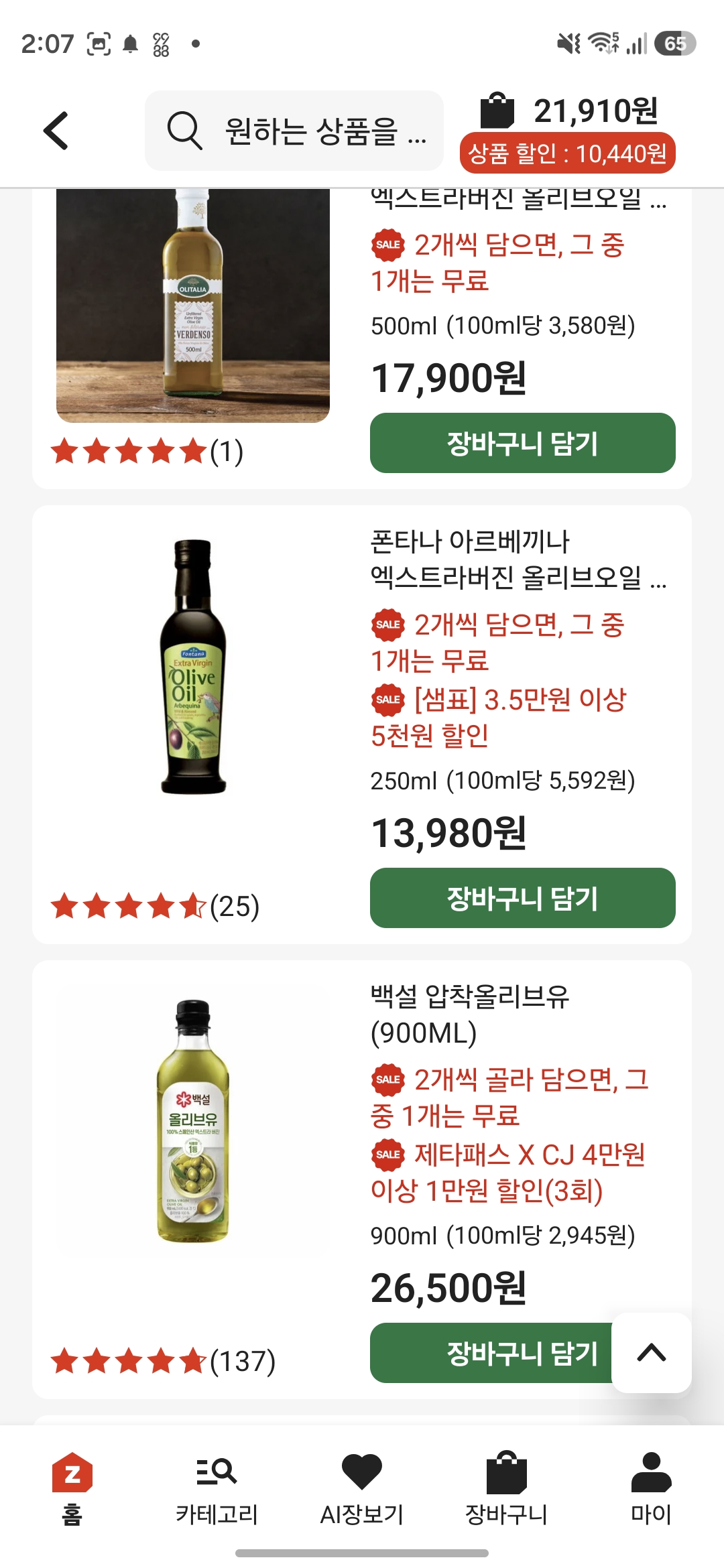Image resolution: width=724 pixels, height=1568 pixels.
Task: Open the Olitalia Verdenso bottle image
Action: point(193,306)
